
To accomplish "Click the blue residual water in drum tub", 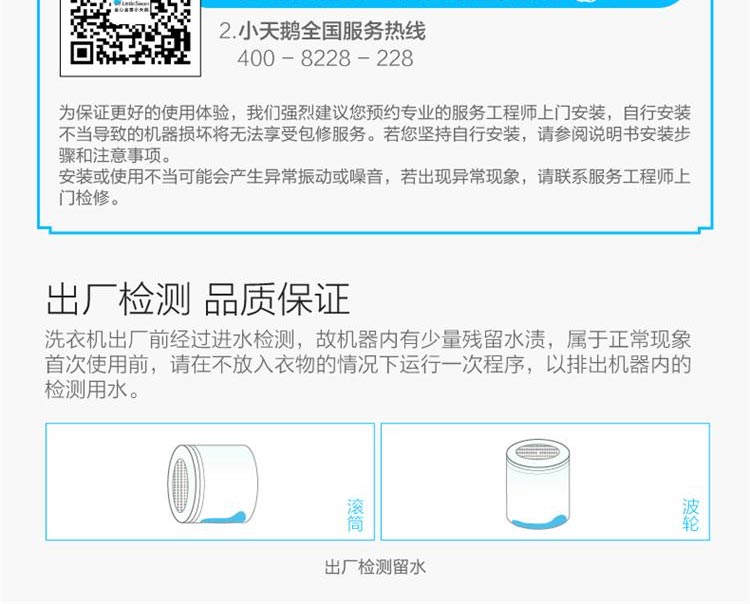I will click(223, 517).
